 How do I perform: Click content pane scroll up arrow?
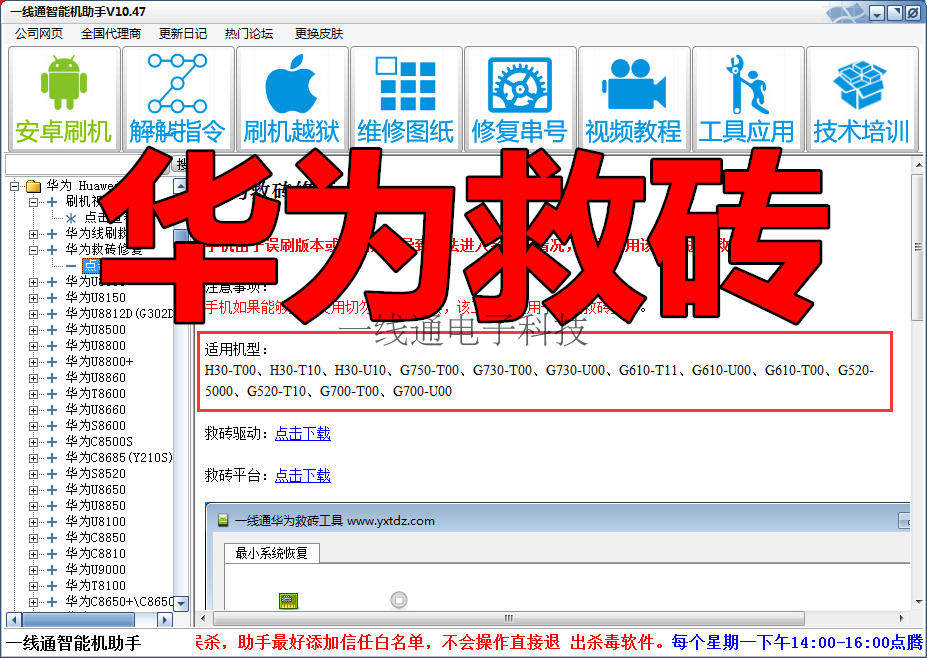click(918, 165)
